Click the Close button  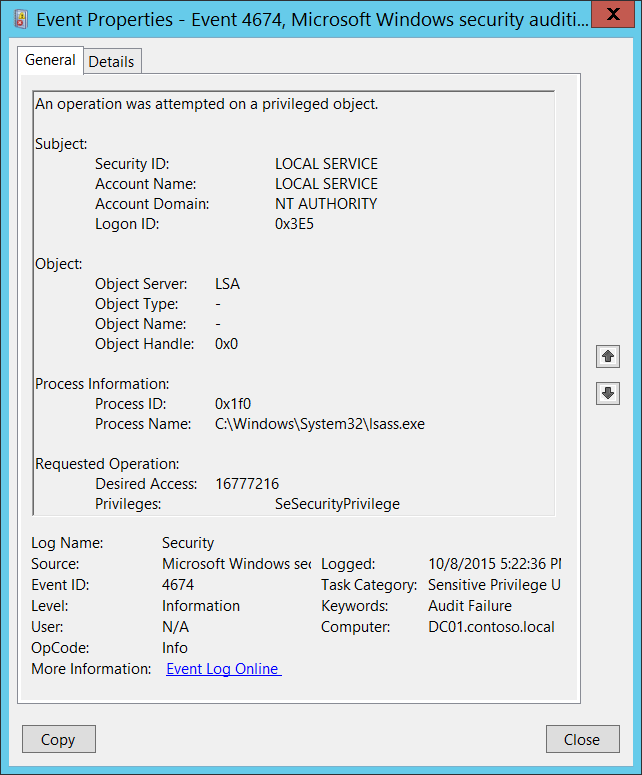tap(583, 739)
